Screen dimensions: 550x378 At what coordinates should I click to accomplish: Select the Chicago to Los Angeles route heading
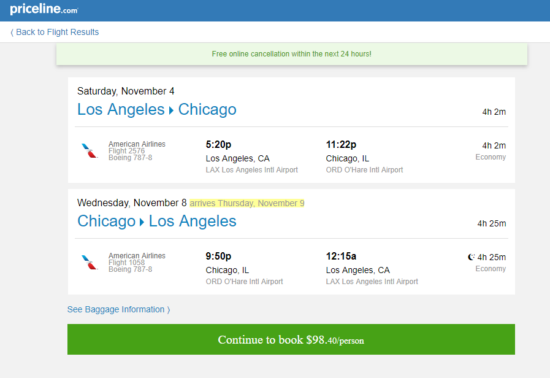pos(157,221)
